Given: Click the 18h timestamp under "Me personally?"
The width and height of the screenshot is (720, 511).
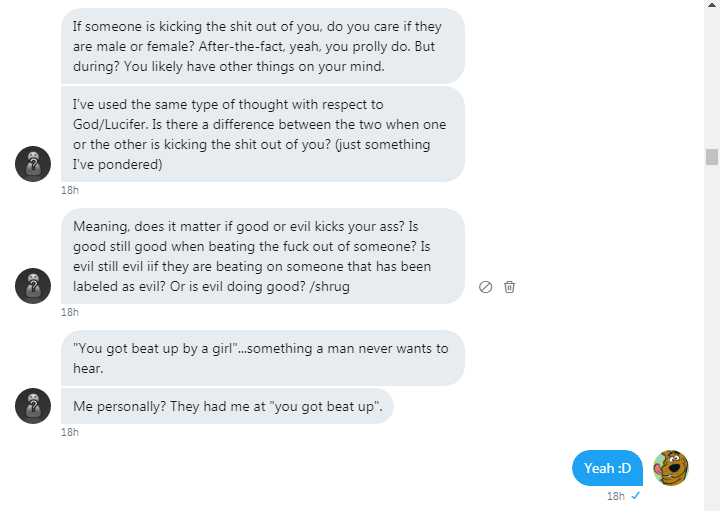Looking at the screenshot, I should coord(70,432).
